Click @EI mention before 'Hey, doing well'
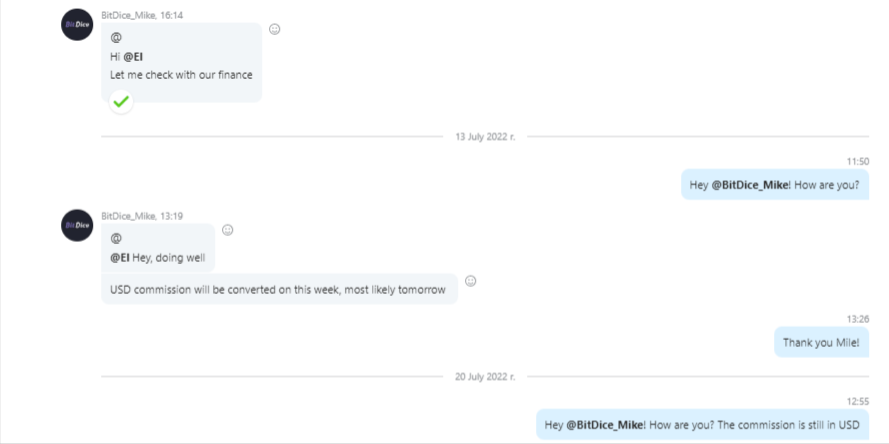Image resolution: width=889 pixels, height=444 pixels. click(x=120, y=258)
